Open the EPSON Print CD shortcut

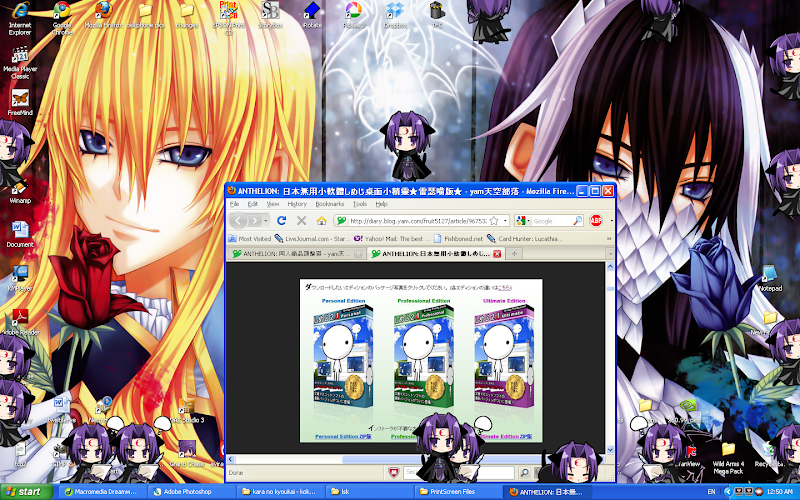click(x=229, y=16)
